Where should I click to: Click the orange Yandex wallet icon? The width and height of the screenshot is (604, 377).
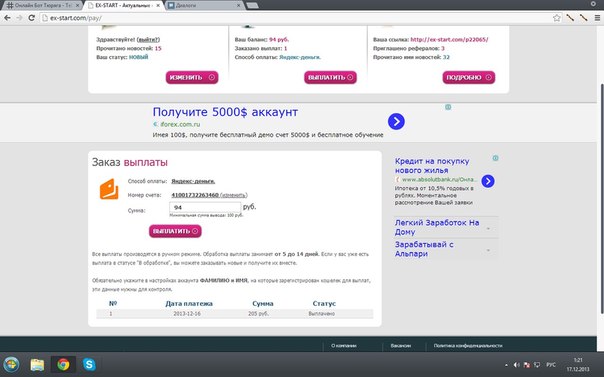109,189
